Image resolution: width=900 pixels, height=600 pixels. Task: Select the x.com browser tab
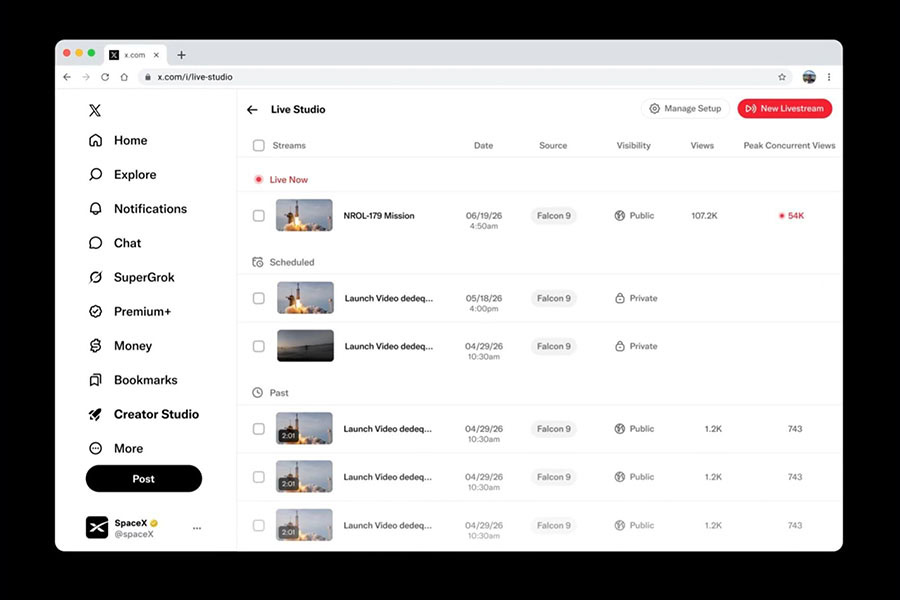(135, 55)
